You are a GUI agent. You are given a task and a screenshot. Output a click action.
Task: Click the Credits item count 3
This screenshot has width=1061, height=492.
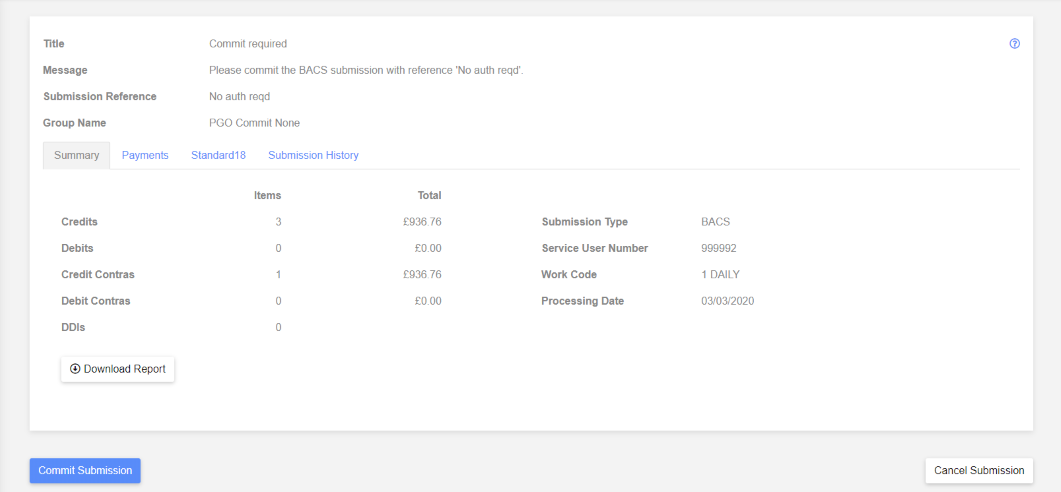278,222
